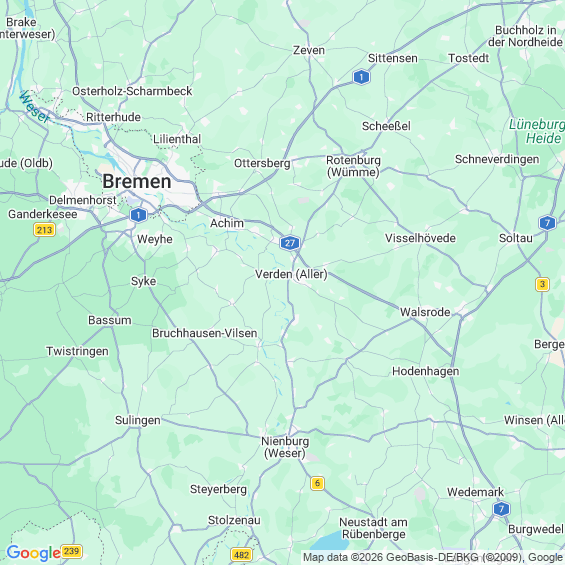This screenshot has height=565, width=565.
Task: Click the A1 shield near Sittensen
Action: (361, 77)
